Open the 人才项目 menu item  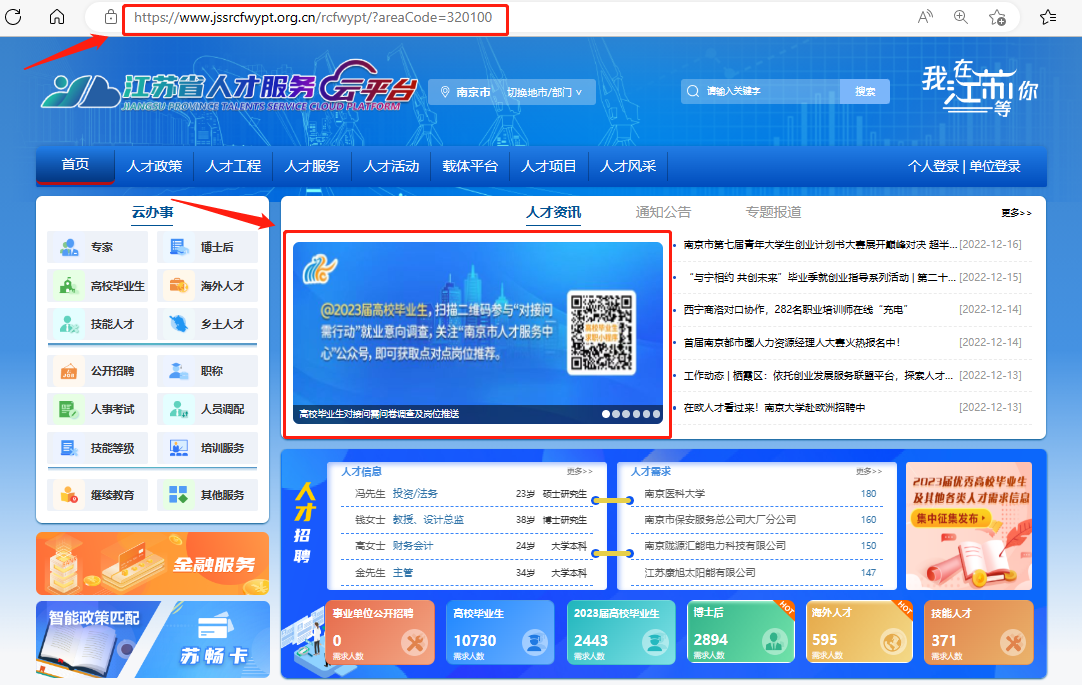click(x=549, y=166)
